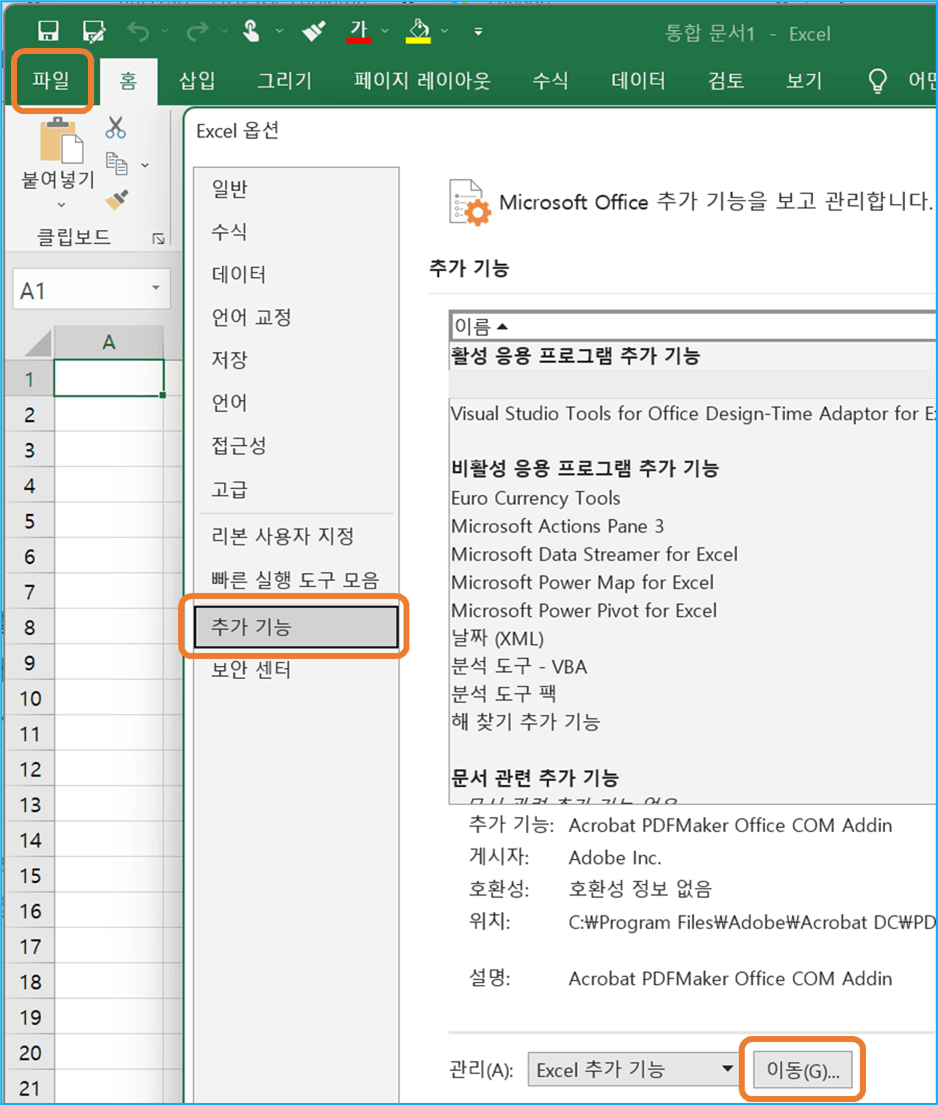
Task: Open fill color palette dropdown arrow
Action: click(x=445, y=31)
